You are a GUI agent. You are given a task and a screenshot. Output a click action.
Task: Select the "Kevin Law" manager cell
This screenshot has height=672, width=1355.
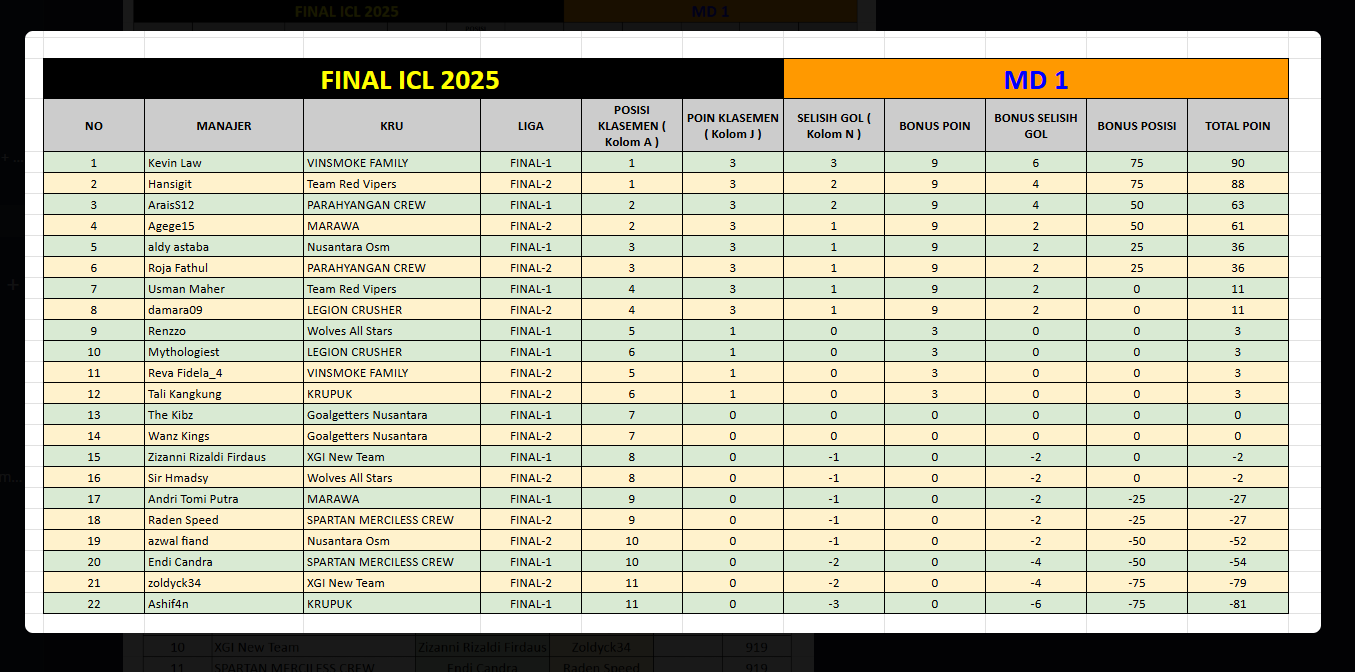224,163
